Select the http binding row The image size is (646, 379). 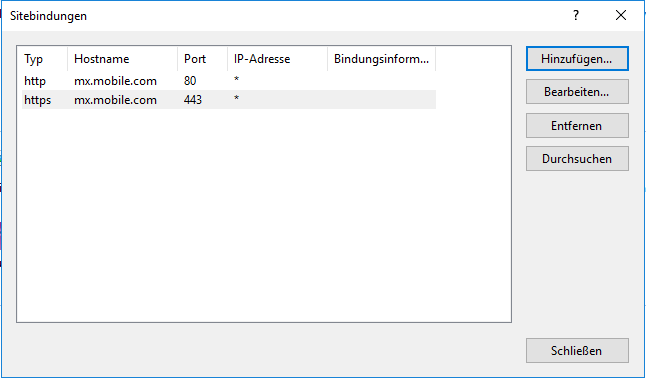point(229,81)
